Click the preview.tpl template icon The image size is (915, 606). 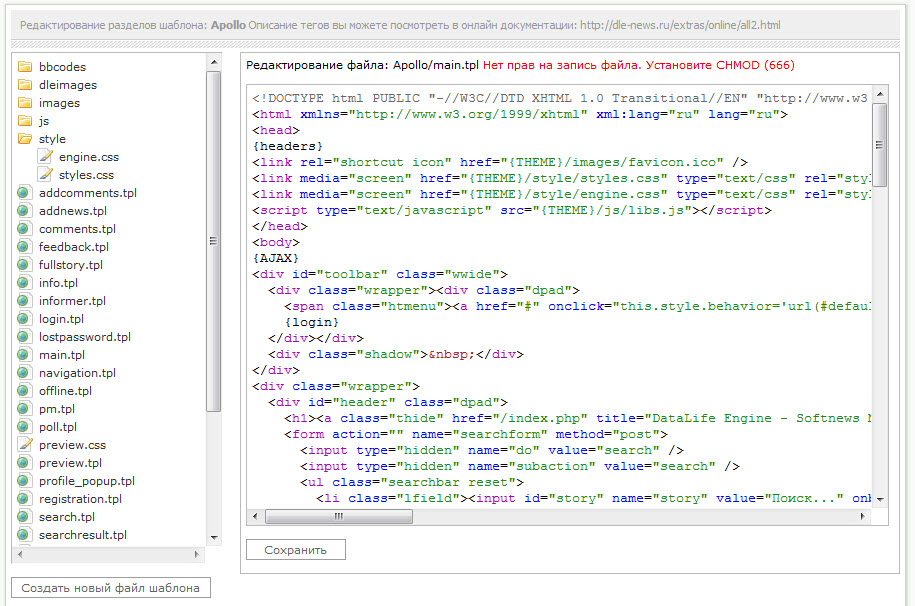24,463
